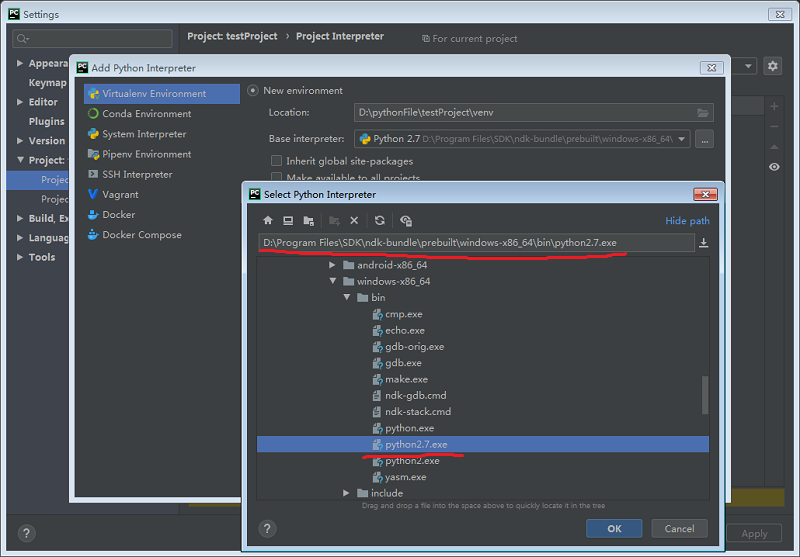The height and width of the screenshot is (557, 800).
Task: Open help in Settings window
Action: click(x=27, y=534)
